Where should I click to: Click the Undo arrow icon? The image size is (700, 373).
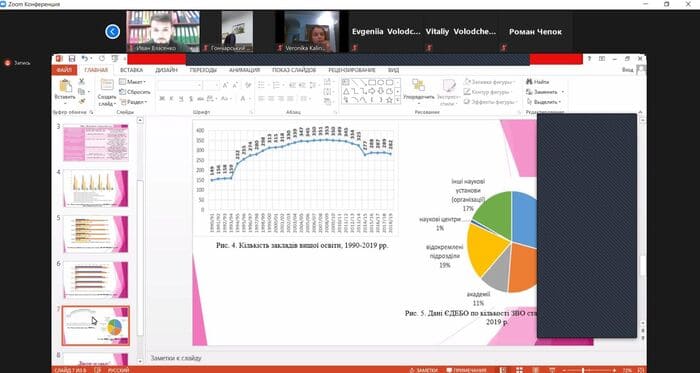pos(84,58)
